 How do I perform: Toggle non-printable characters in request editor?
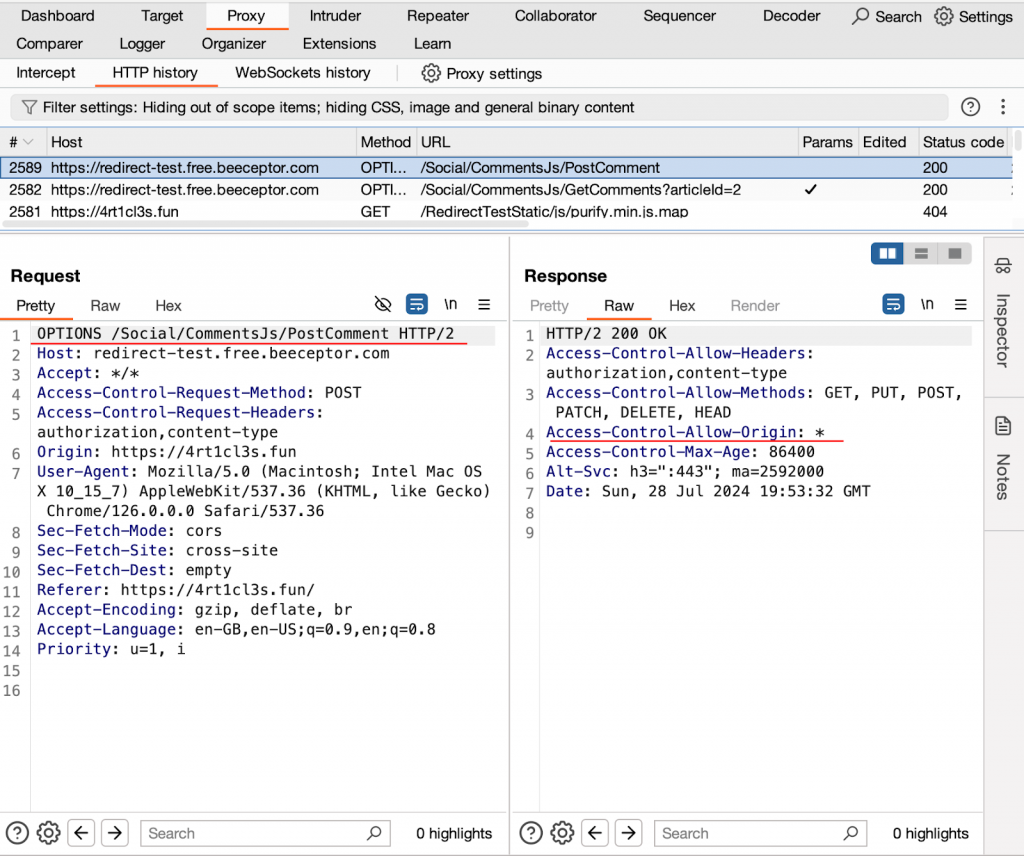(x=450, y=305)
